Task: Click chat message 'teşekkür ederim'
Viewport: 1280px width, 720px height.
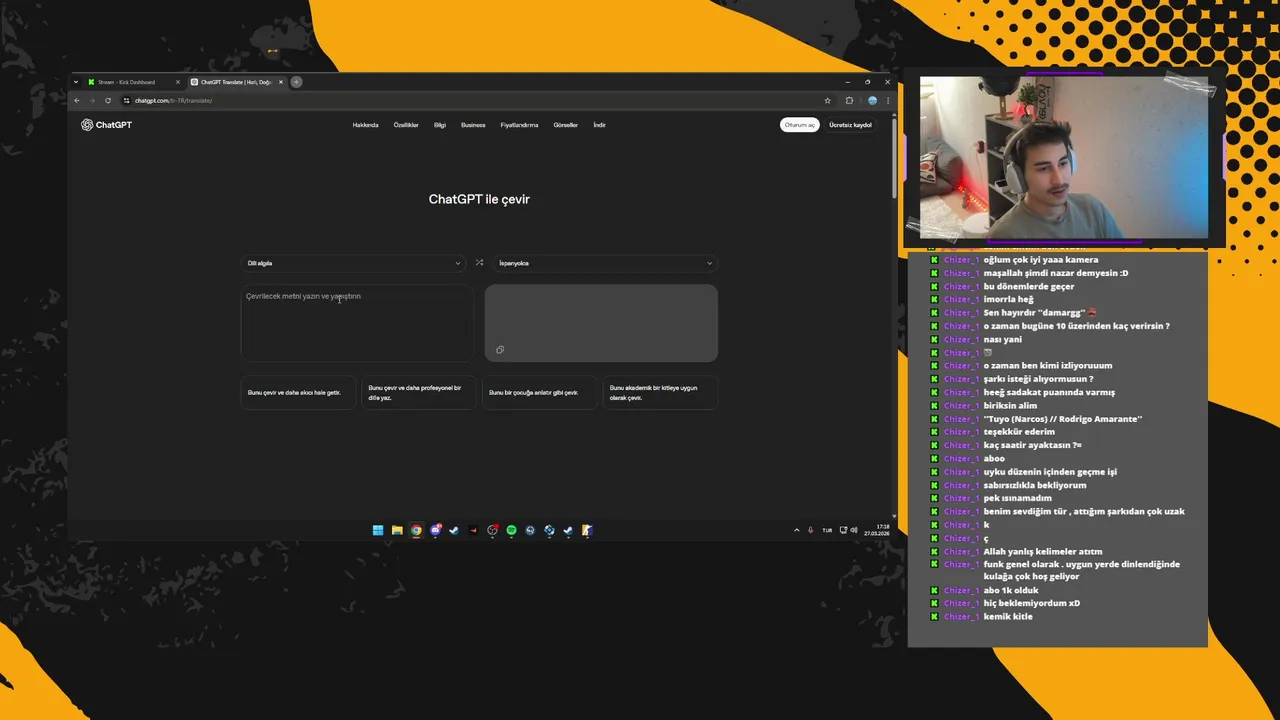Action: coord(1019,432)
